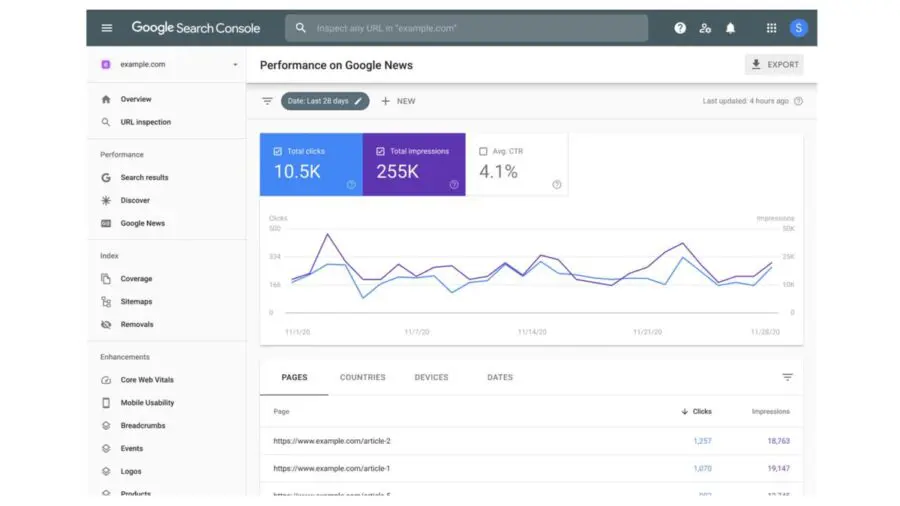This screenshot has height=506, width=900.
Task: Open the Sitemaps page
Action: (137, 302)
